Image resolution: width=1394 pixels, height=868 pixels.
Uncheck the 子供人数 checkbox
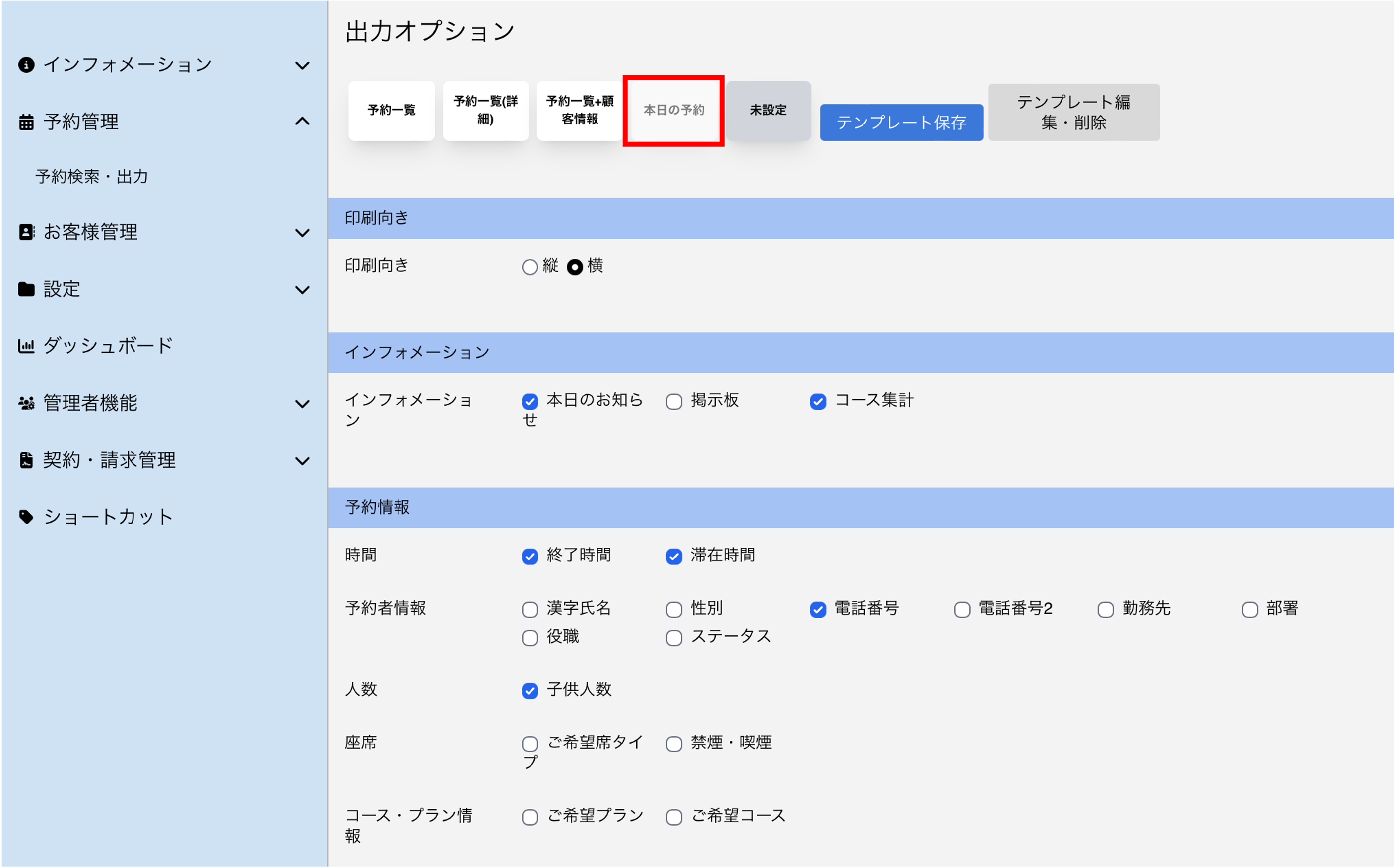click(x=530, y=690)
